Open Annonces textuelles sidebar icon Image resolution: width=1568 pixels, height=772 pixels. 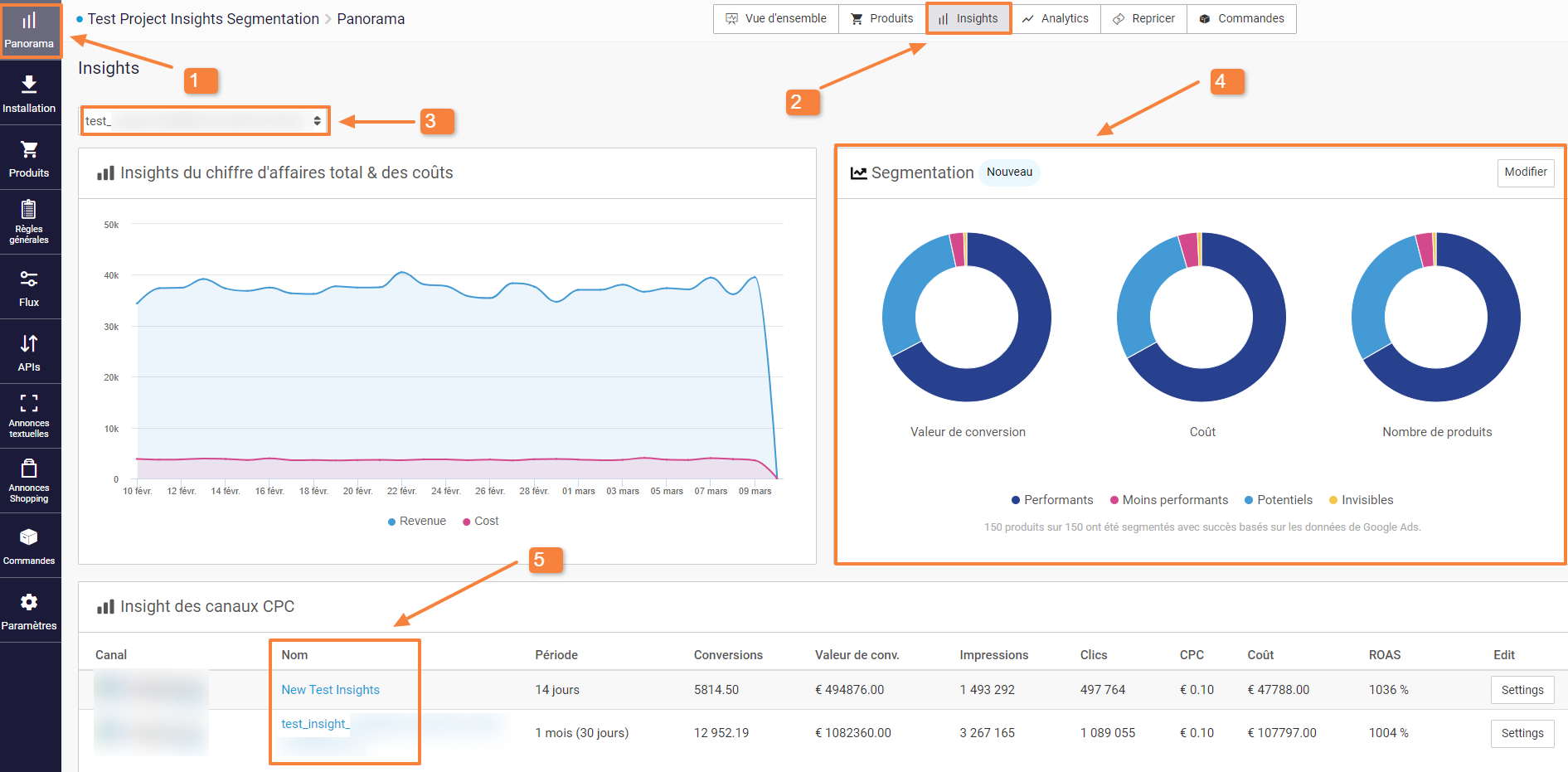point(29,404)
